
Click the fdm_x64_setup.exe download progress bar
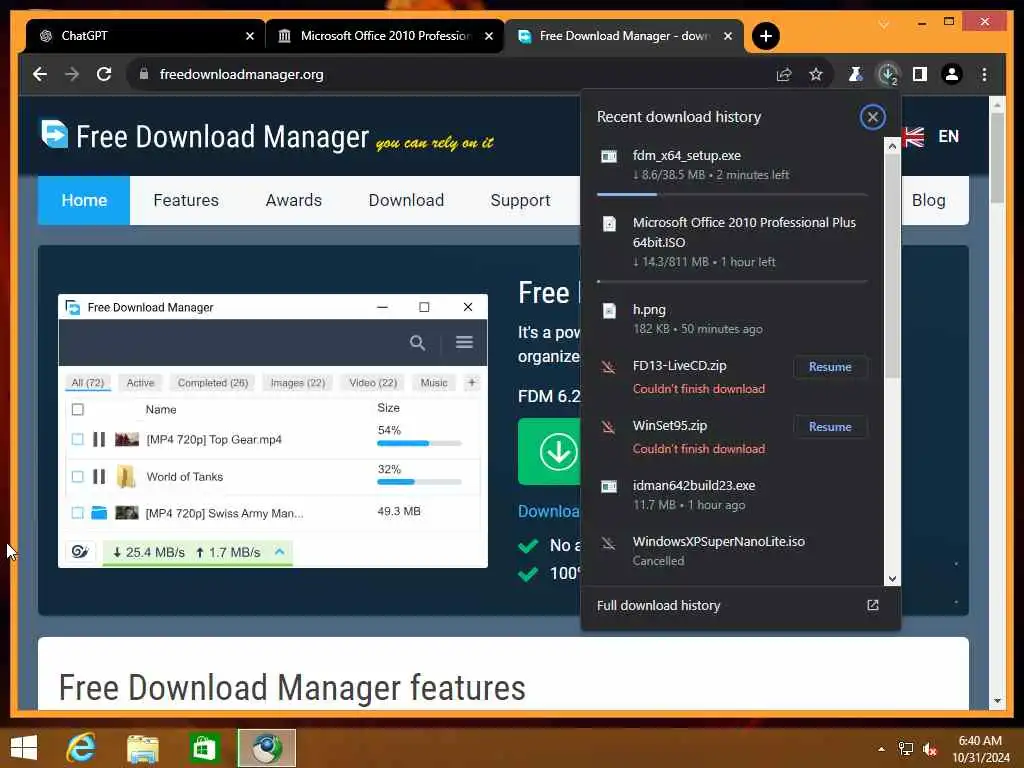click(732, 194)
